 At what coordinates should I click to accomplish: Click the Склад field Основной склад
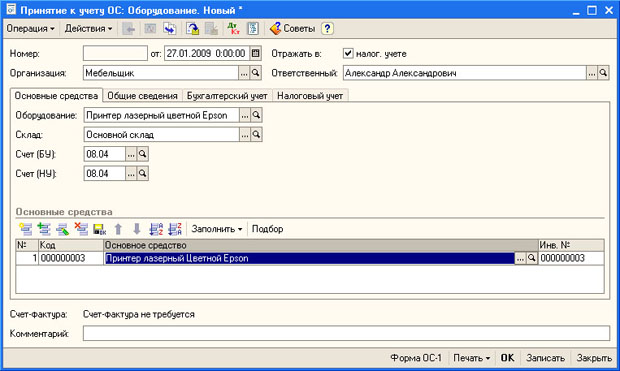tap(162, 134)
